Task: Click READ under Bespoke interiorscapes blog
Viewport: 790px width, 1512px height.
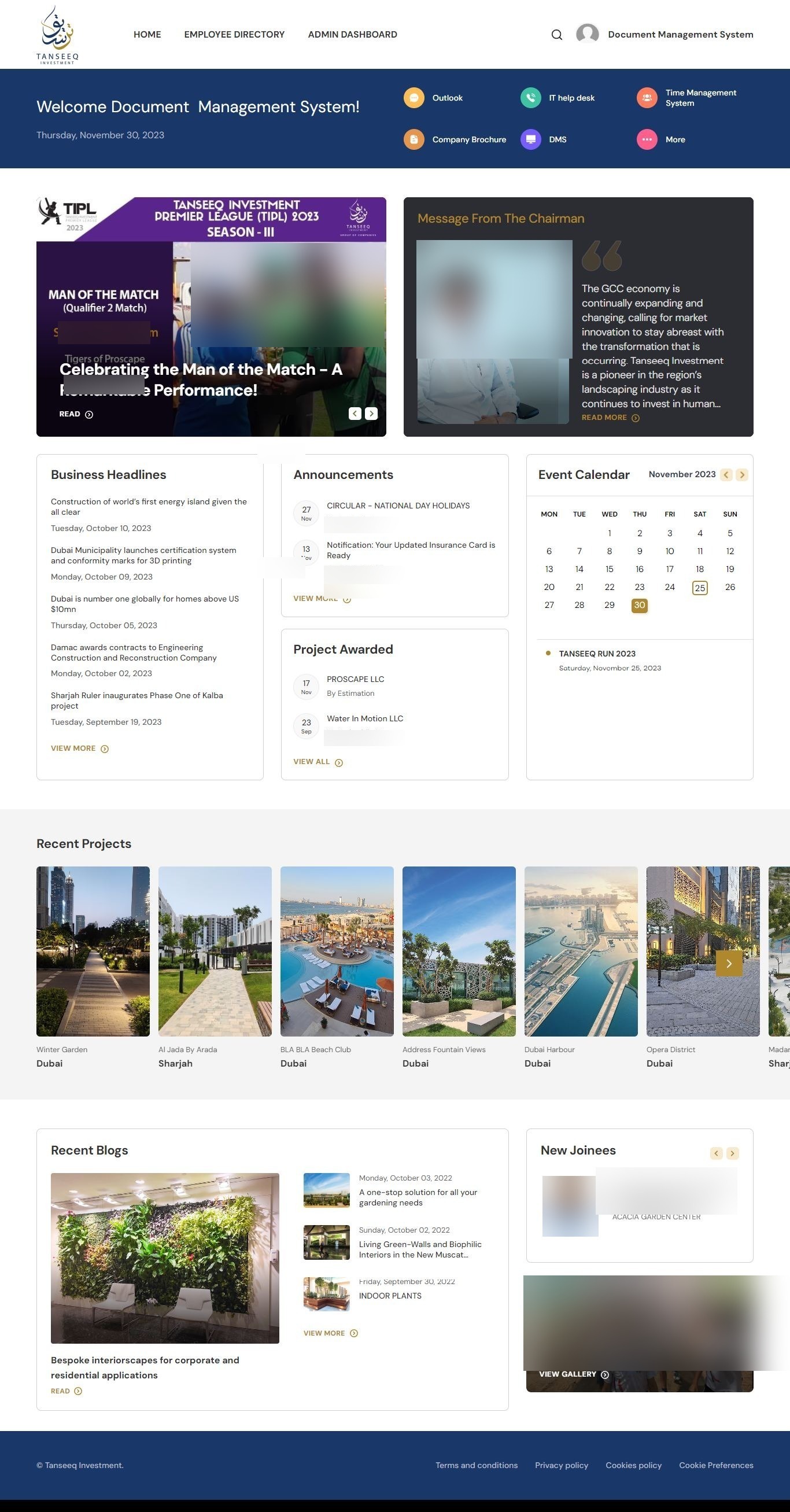Action: 67,1391
